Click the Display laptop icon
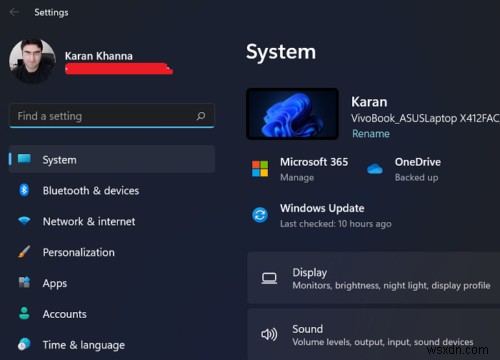Viewport: 500px width, 360px height. pos(269,278)
